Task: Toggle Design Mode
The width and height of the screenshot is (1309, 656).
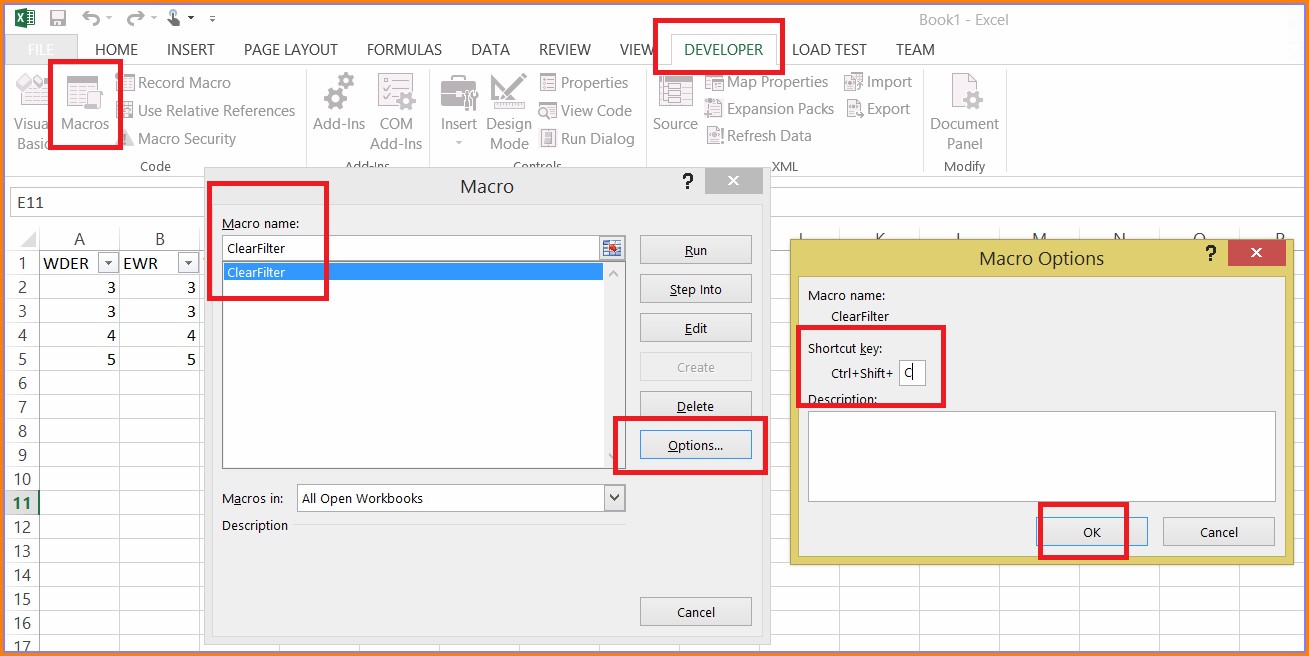Action: 509,112
